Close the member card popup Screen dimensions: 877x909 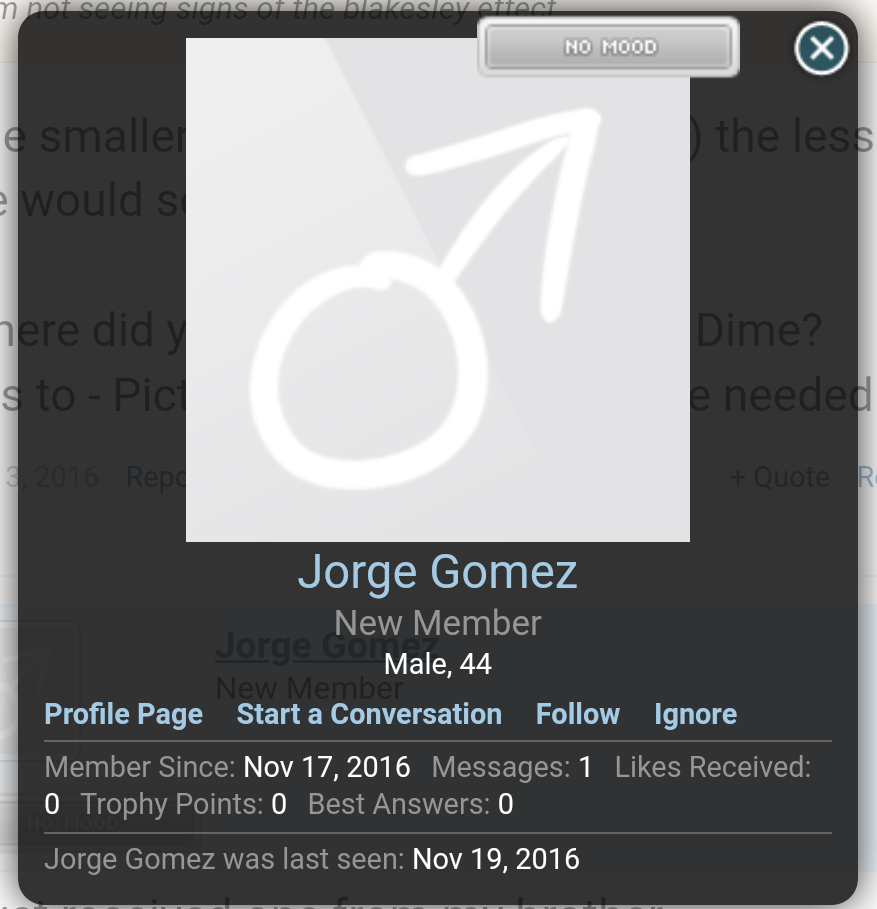coord(821,48)
